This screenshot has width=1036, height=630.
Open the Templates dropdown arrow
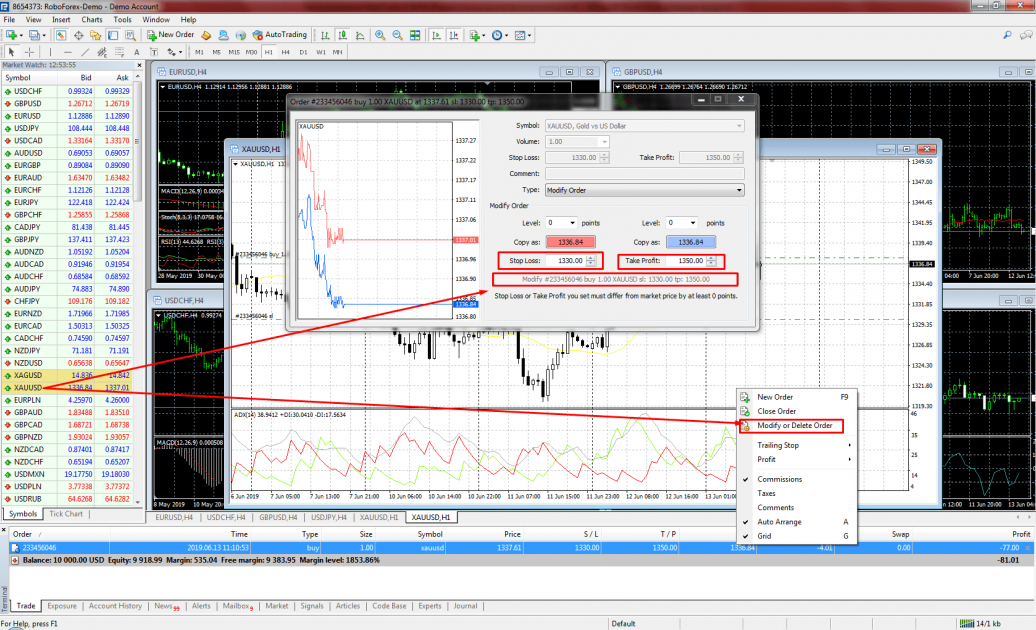(x=529, y=36)
